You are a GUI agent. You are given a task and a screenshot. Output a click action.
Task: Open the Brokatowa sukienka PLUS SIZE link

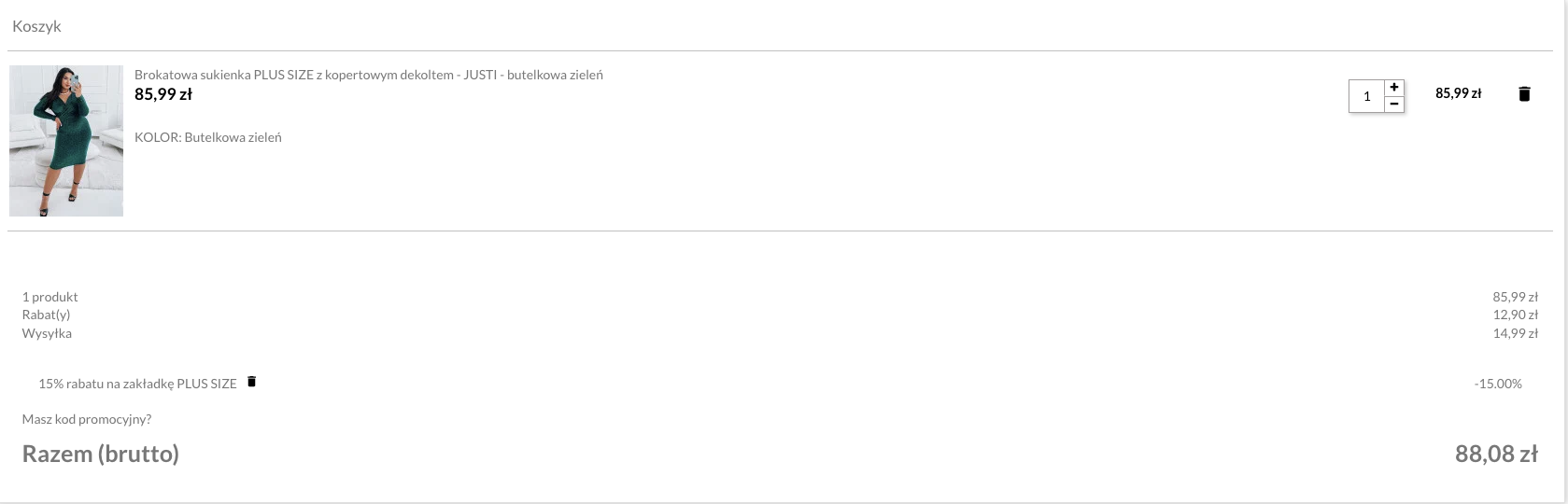pyautogui.click(x=368, y=75)
